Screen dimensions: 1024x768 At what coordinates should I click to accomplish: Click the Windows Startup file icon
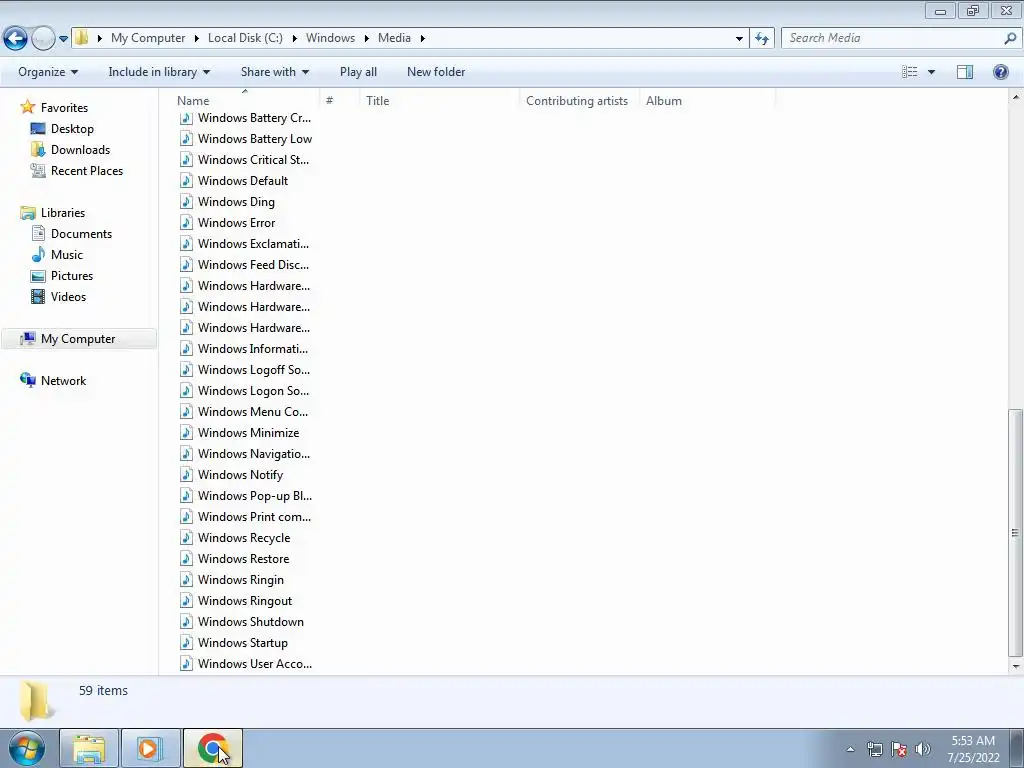186,642
